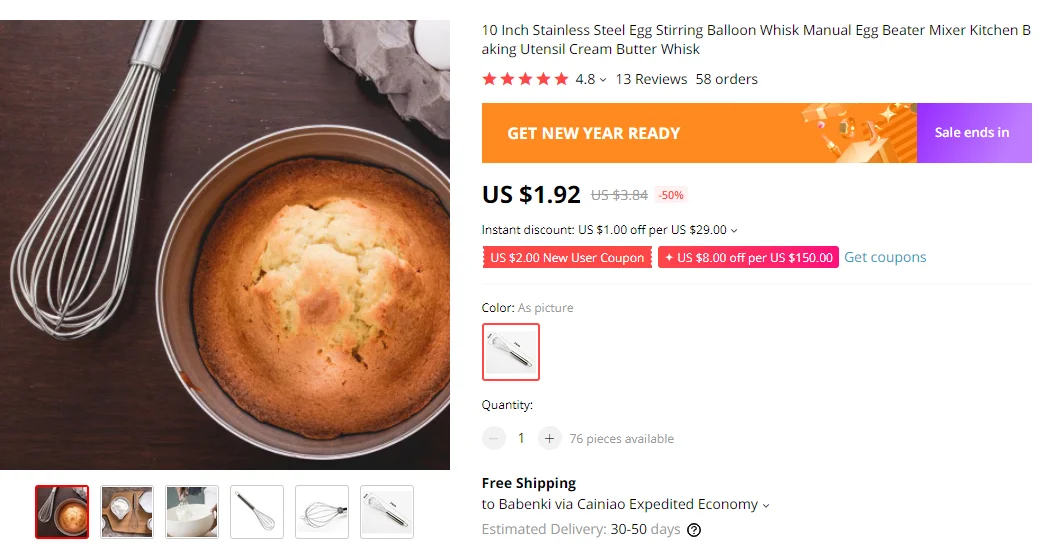Viewport: 1060px width, 557px height.
Task: Claim the US $2.00 New User Coupon
Action: (x=567, y=258)
